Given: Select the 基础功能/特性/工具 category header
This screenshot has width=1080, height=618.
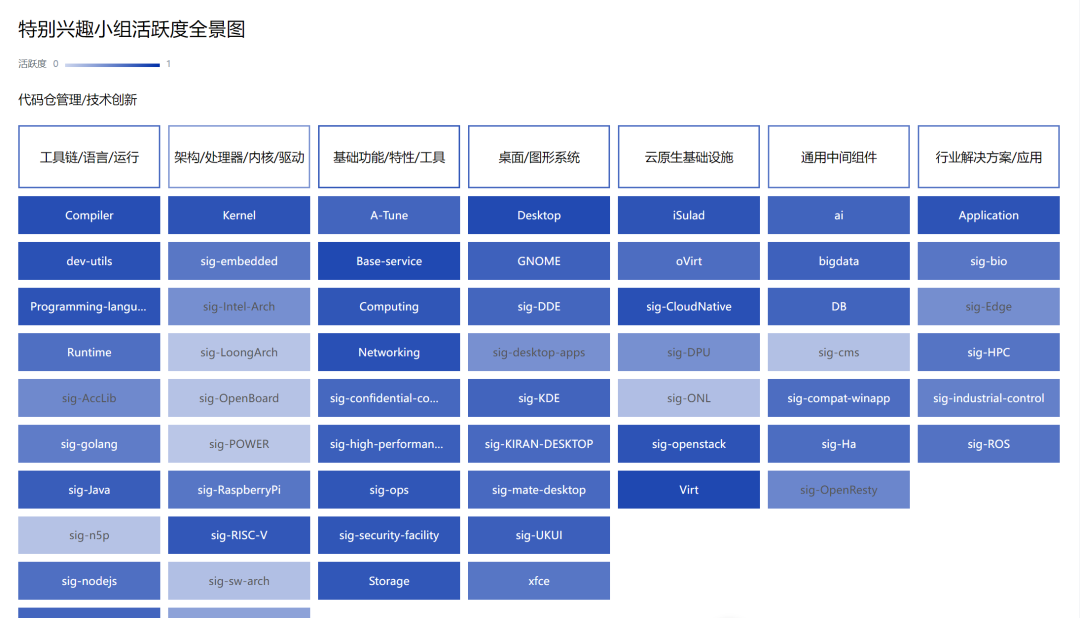Looking at the screenshot, I should click(x=389, y=156).
